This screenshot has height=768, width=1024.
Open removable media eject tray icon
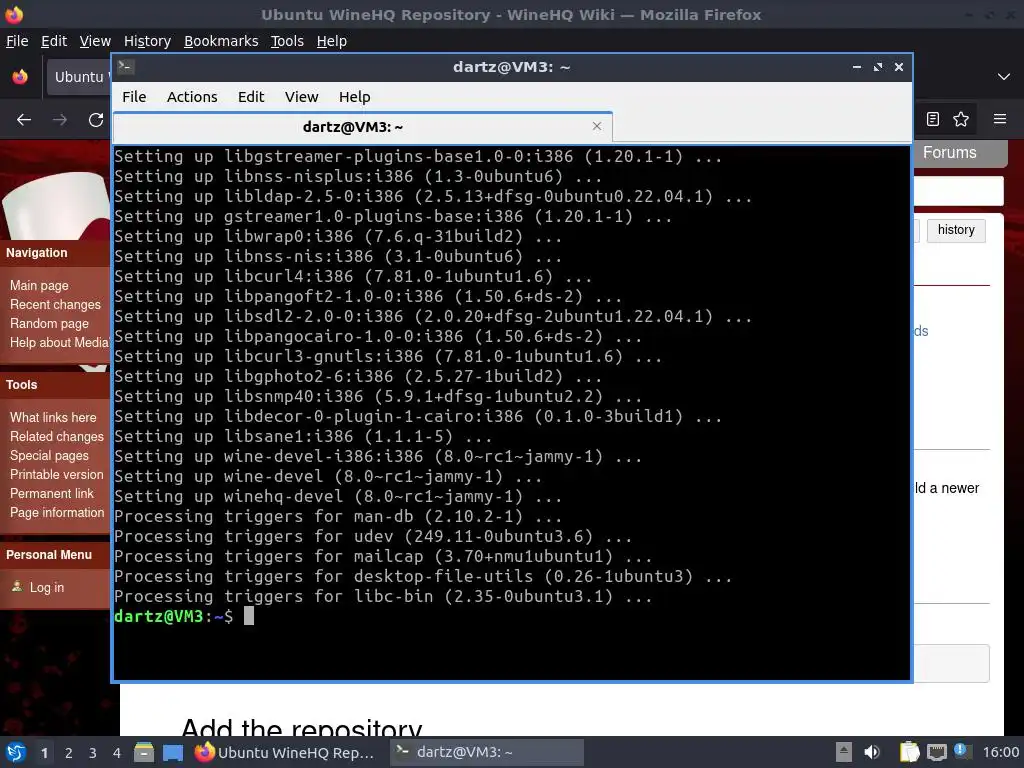click(x=844, y=752)
